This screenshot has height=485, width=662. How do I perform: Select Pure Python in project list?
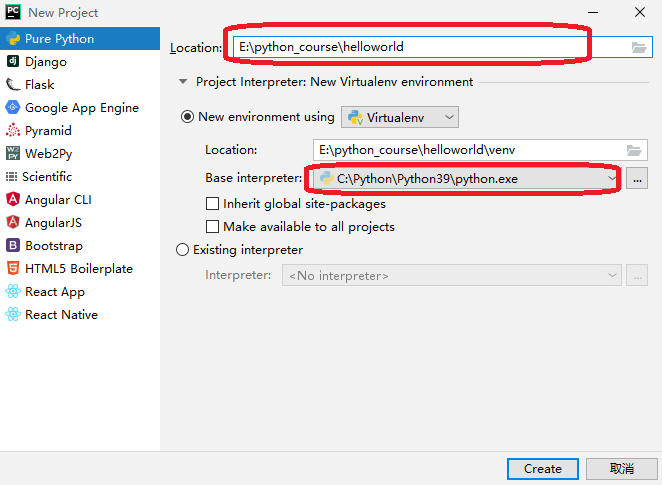click(59, 39)
